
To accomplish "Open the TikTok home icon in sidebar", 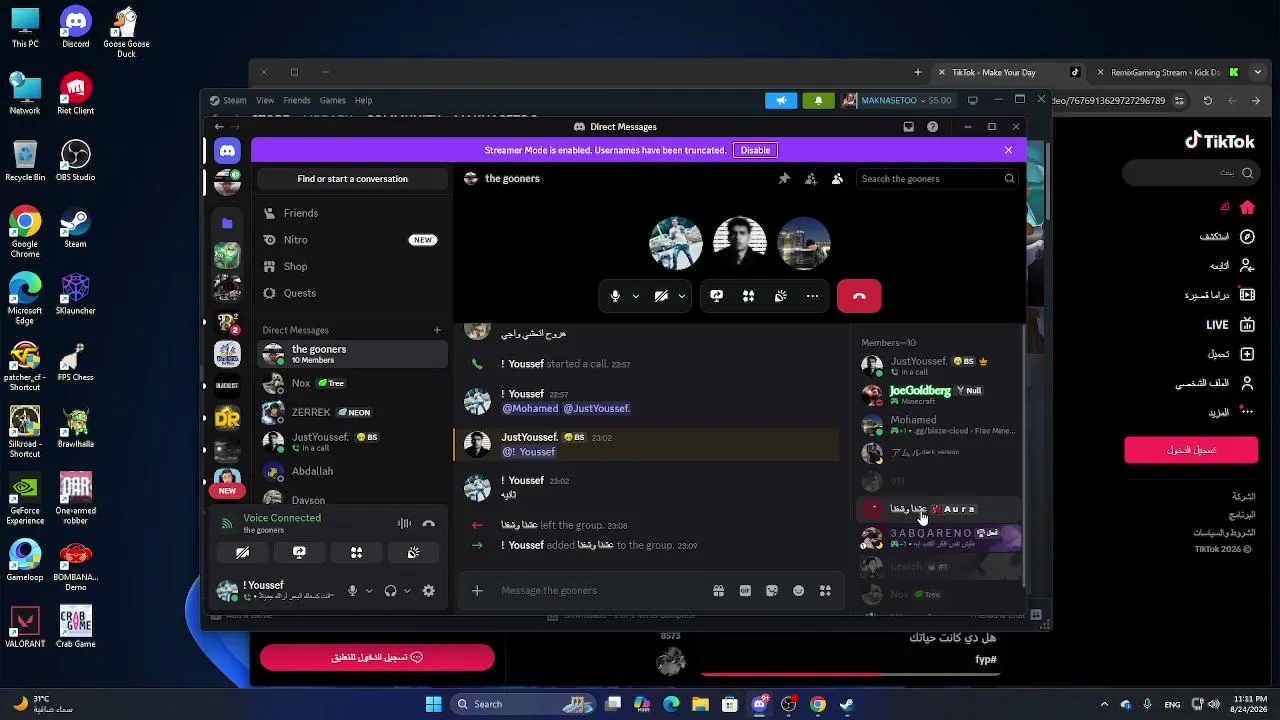I will (x=1247, y=207).
